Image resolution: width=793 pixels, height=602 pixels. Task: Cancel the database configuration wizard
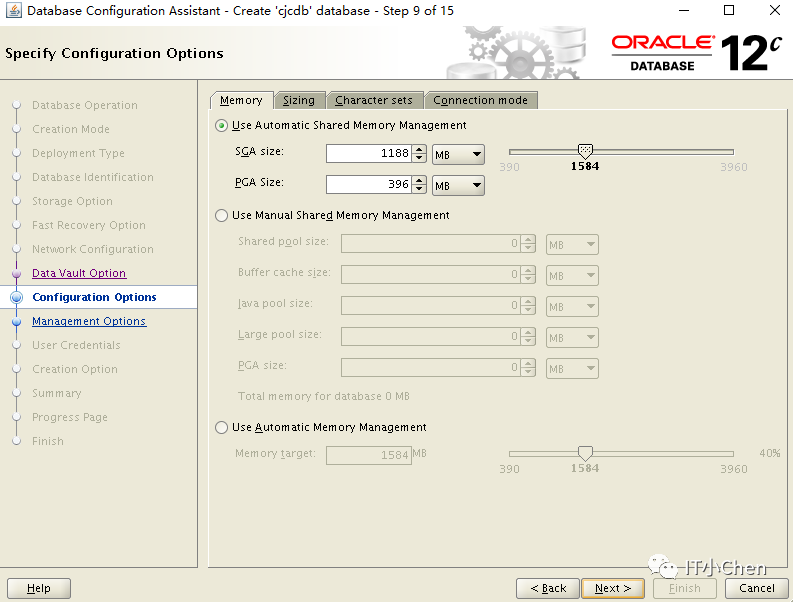pos(757,588)
